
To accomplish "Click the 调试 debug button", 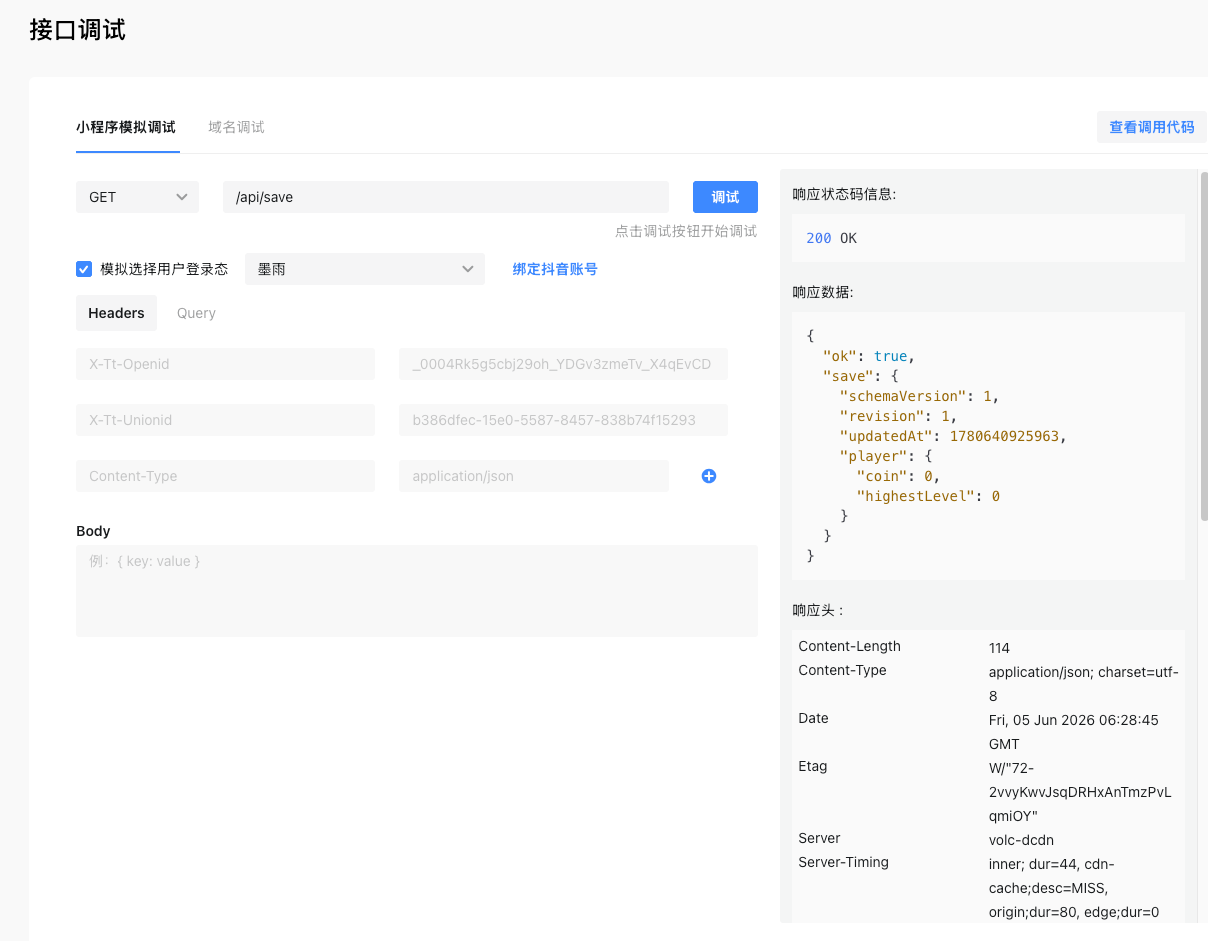I will (725, 197).
